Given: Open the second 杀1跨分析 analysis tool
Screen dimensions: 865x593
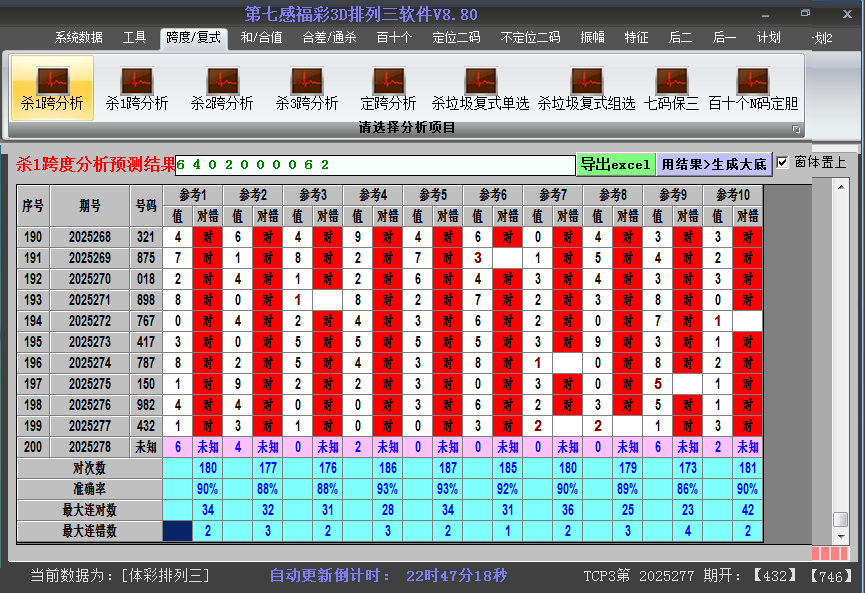Looking at the screenshot, I should pos(137,88).
